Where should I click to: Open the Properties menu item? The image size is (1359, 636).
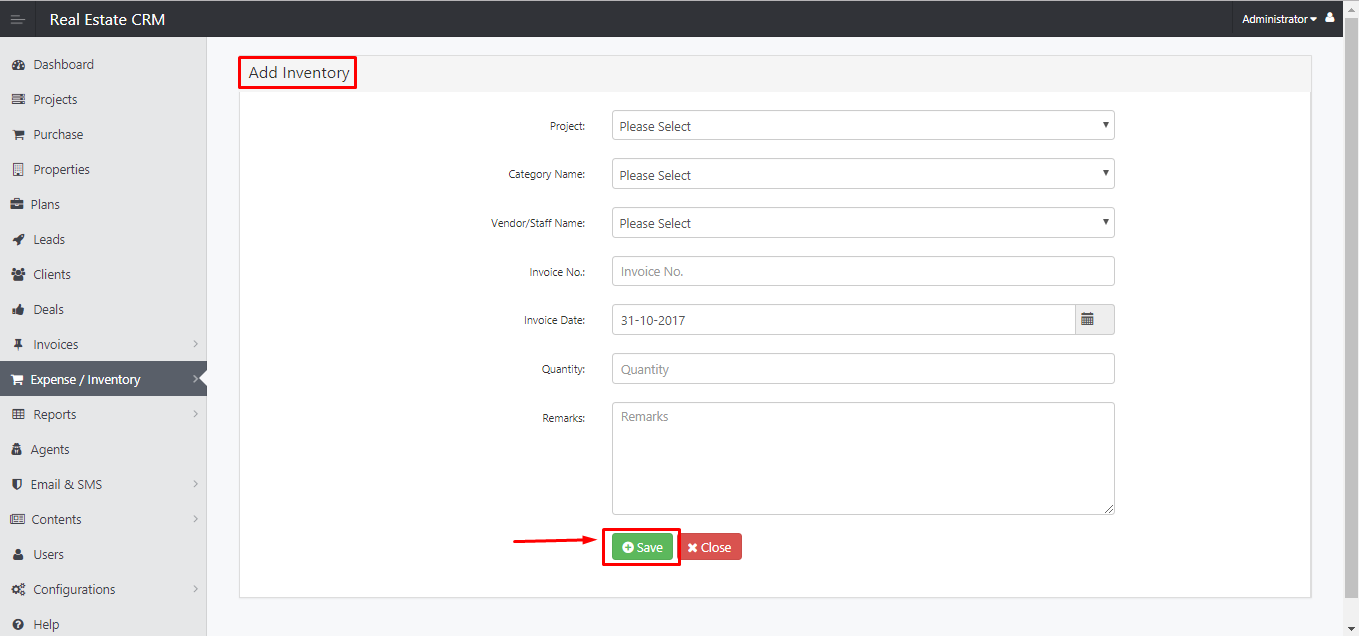tap(103, 170)
